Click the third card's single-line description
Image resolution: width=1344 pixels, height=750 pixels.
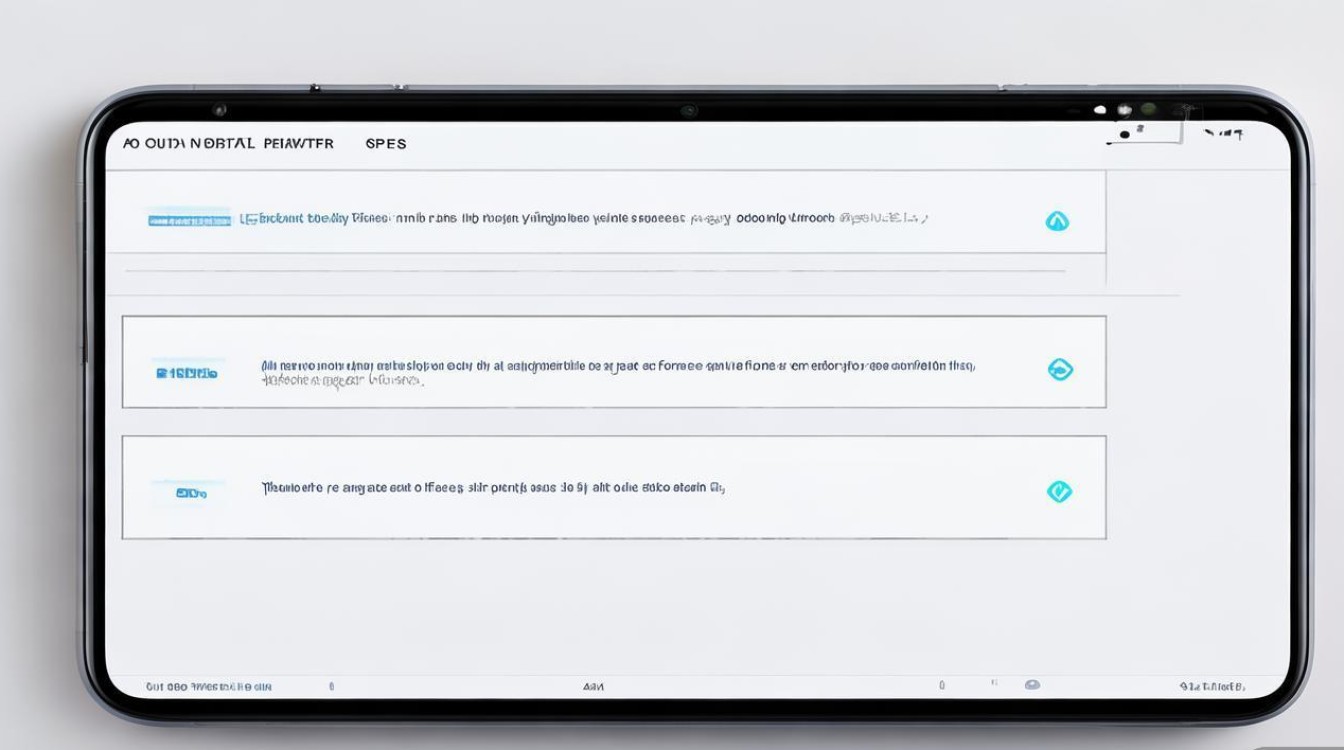coord(493,489)
